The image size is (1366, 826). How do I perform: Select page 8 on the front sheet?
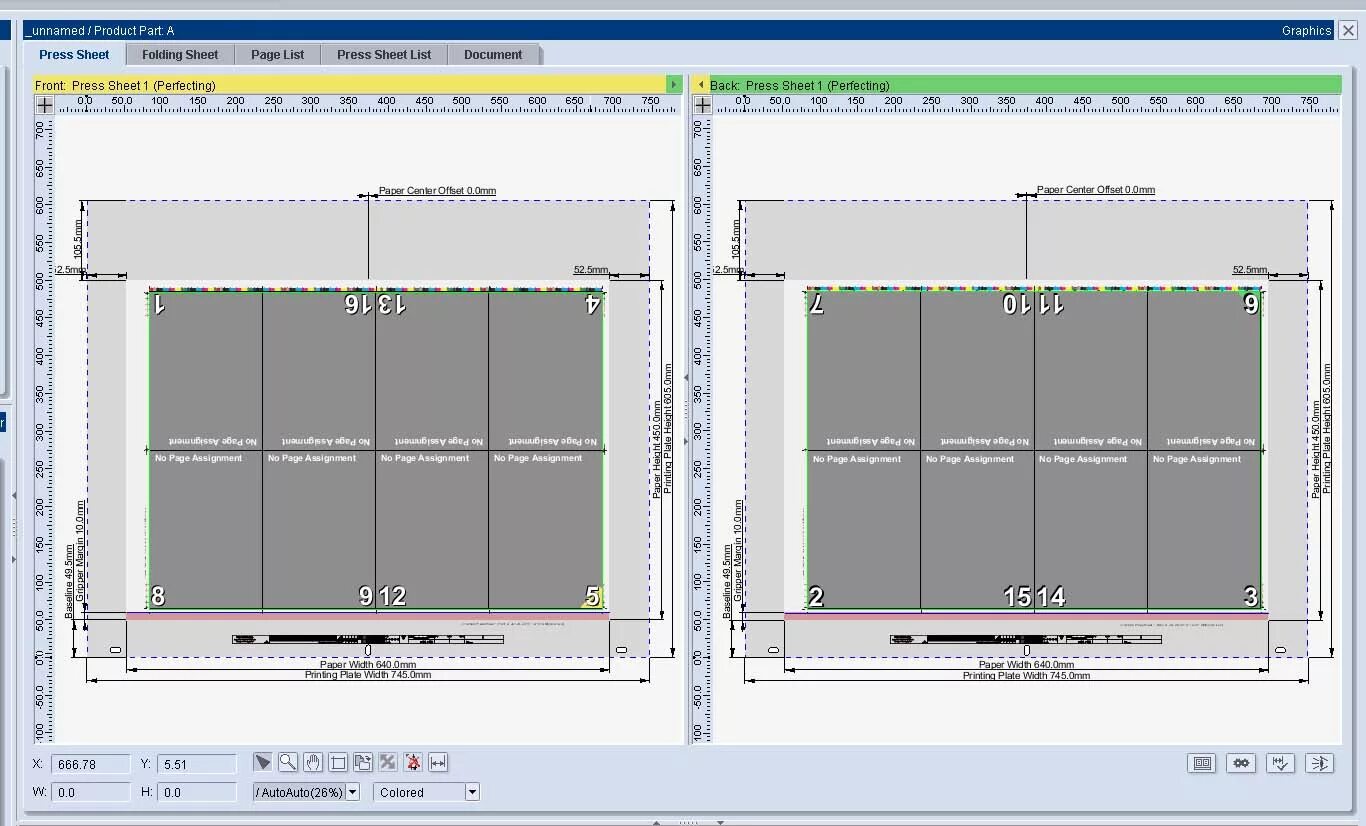(x=206, y=530)
